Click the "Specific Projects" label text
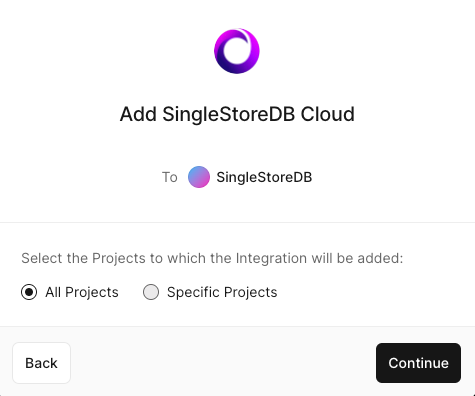Viewport: 475px width, 396px height. click(222, 292)
